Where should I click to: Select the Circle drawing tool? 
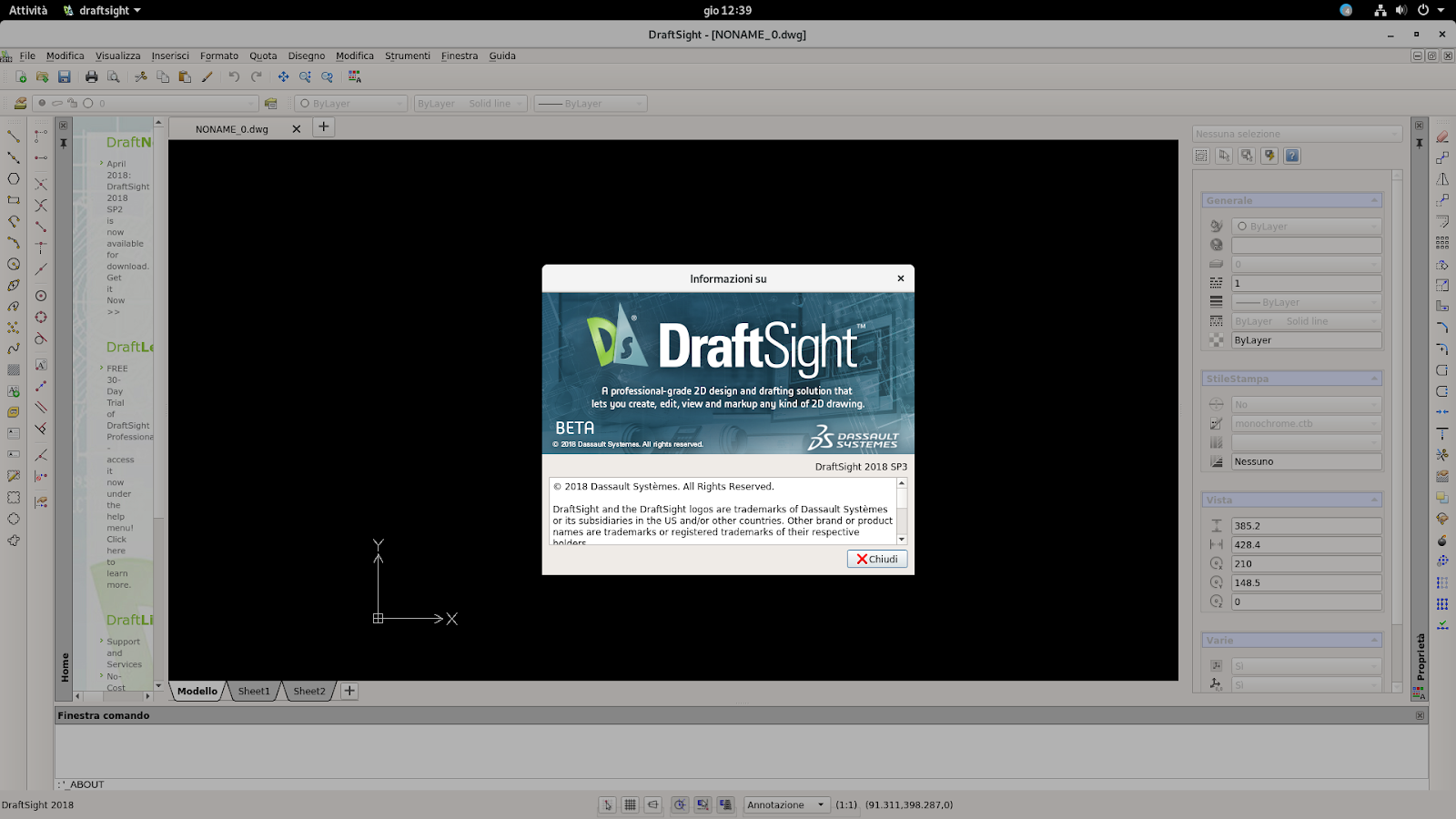pyautogui.click(x=14, y=264)
